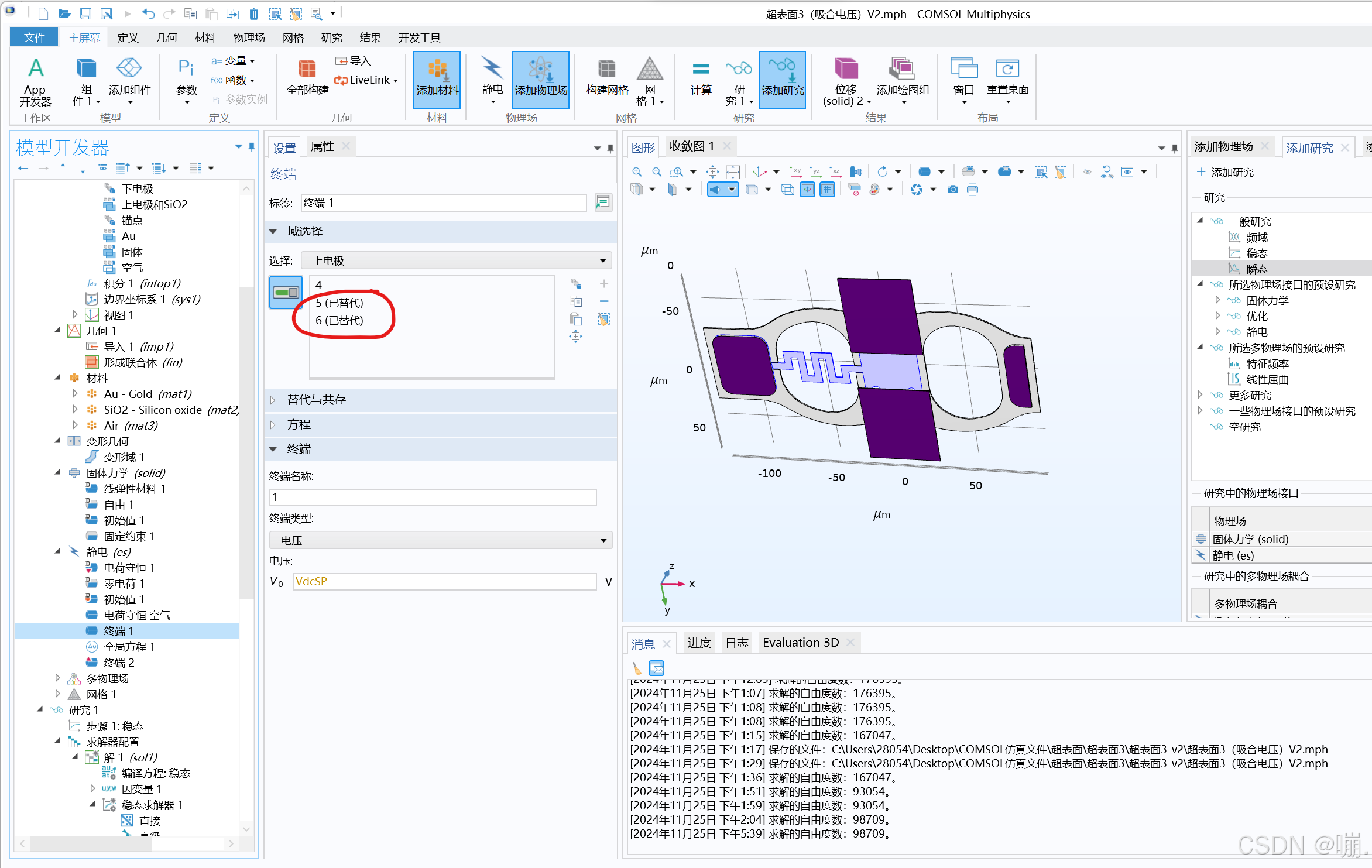Image resolution: width=1372 pixels, height=868 pixels.
Task: Click the Print icon in Graphics toolbar
Action: [x=972, y=190]
